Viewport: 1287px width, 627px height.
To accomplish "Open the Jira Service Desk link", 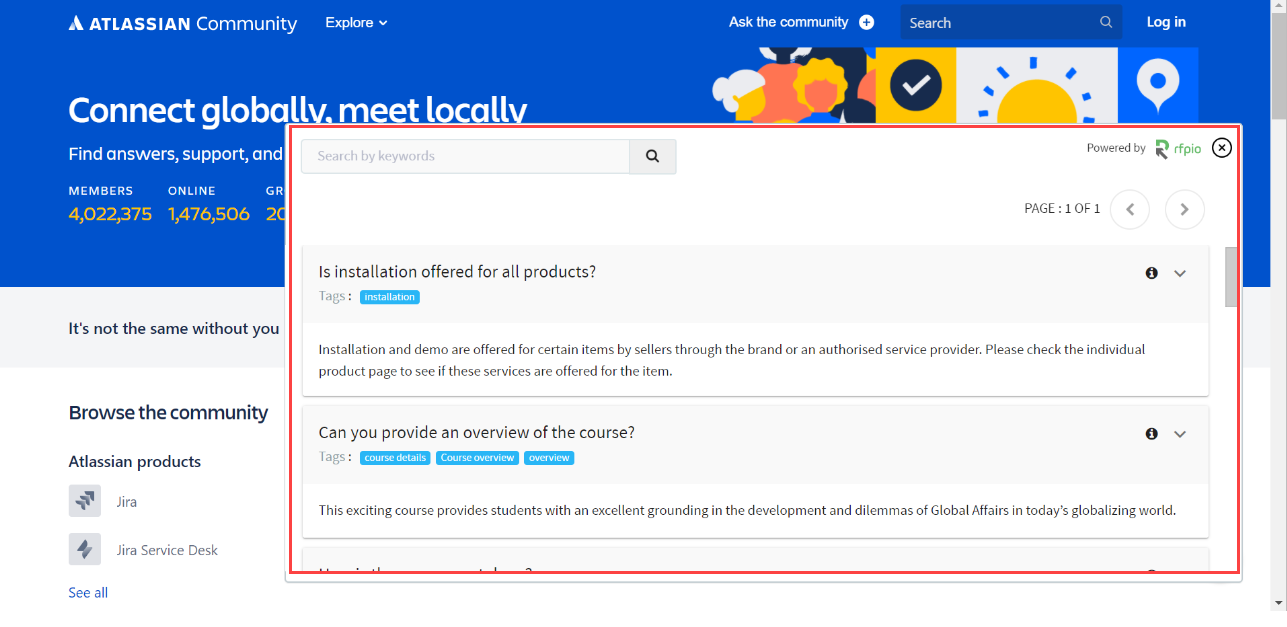I will point(167,550).
